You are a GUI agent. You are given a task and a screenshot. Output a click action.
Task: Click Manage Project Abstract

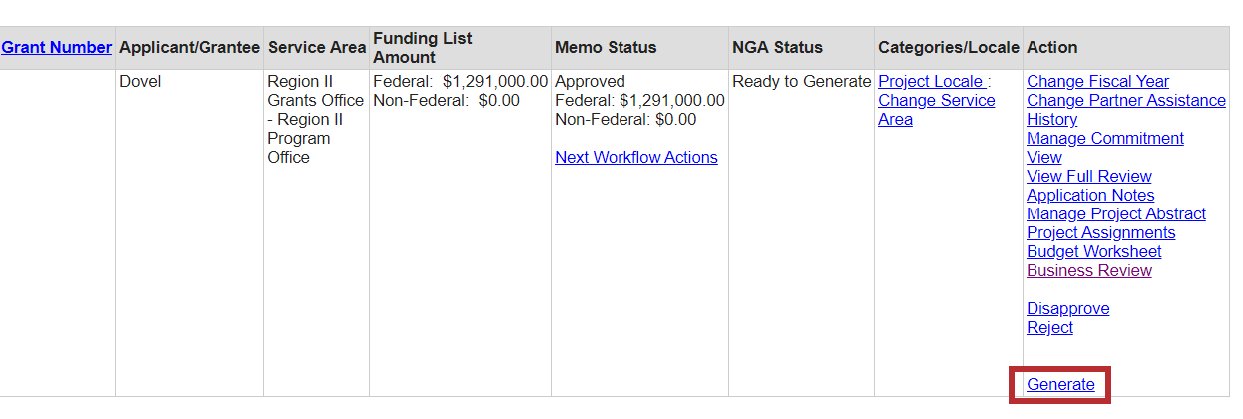point(1116,214)
